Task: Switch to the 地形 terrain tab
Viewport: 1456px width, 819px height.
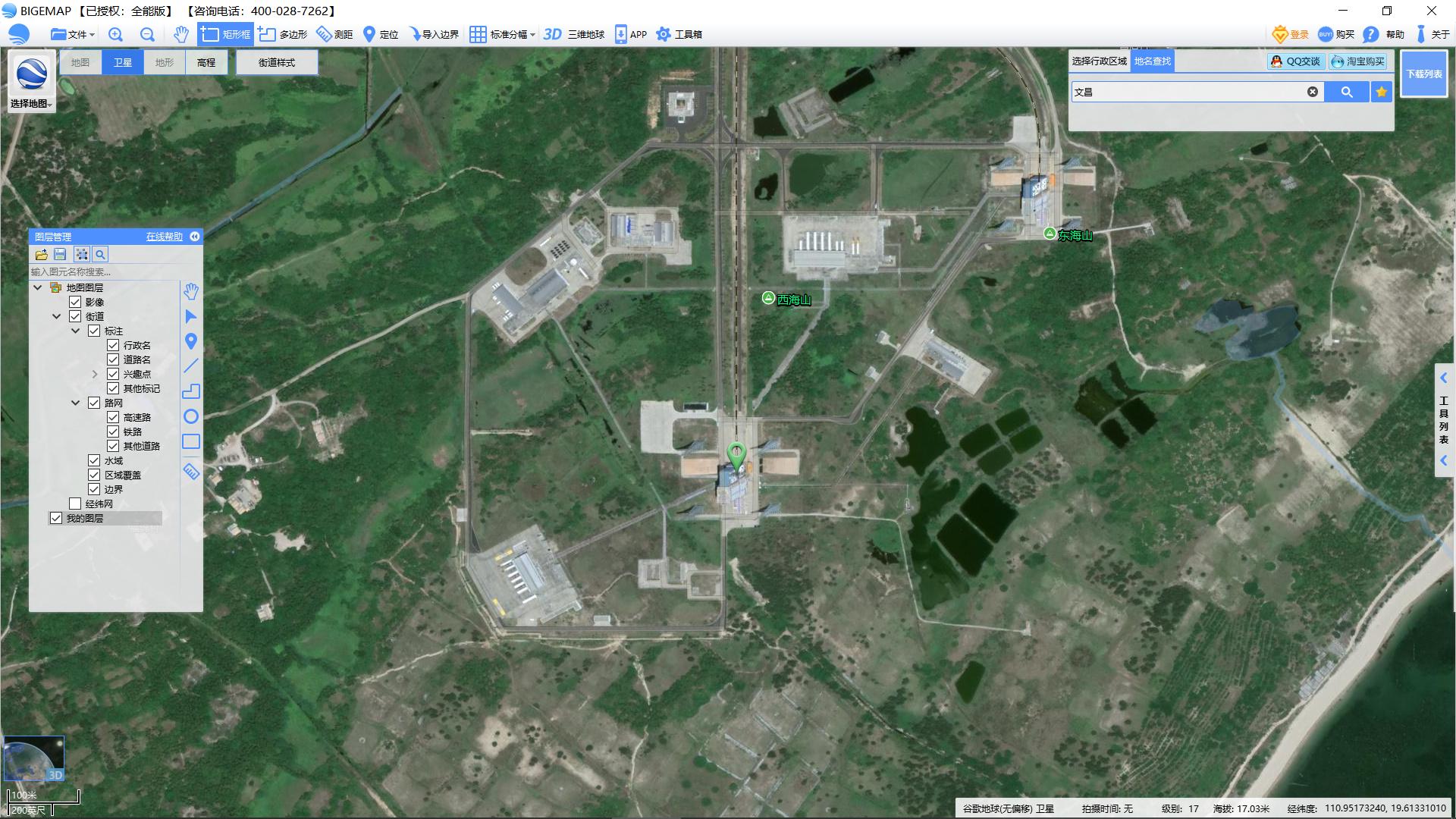Action: coord(165,62)
